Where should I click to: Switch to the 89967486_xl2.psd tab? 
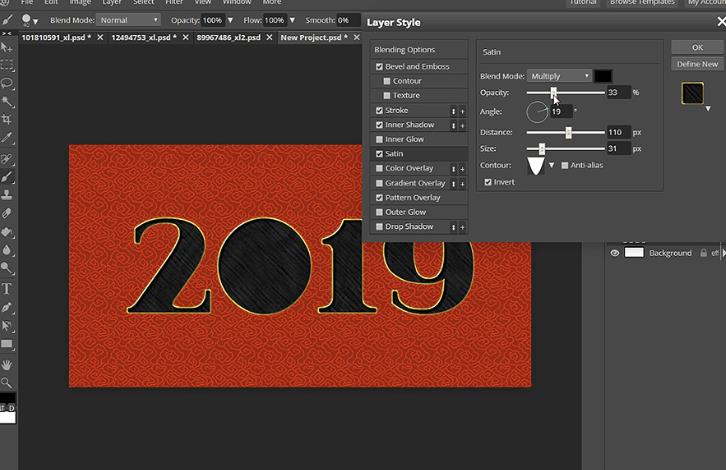[228, 38]
